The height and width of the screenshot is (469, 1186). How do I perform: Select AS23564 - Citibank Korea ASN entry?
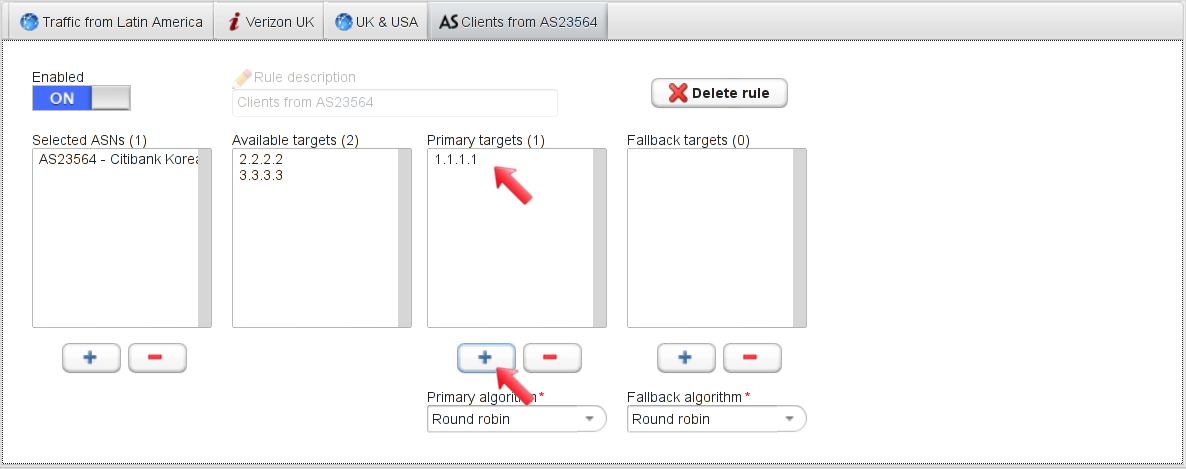[118, 160]
